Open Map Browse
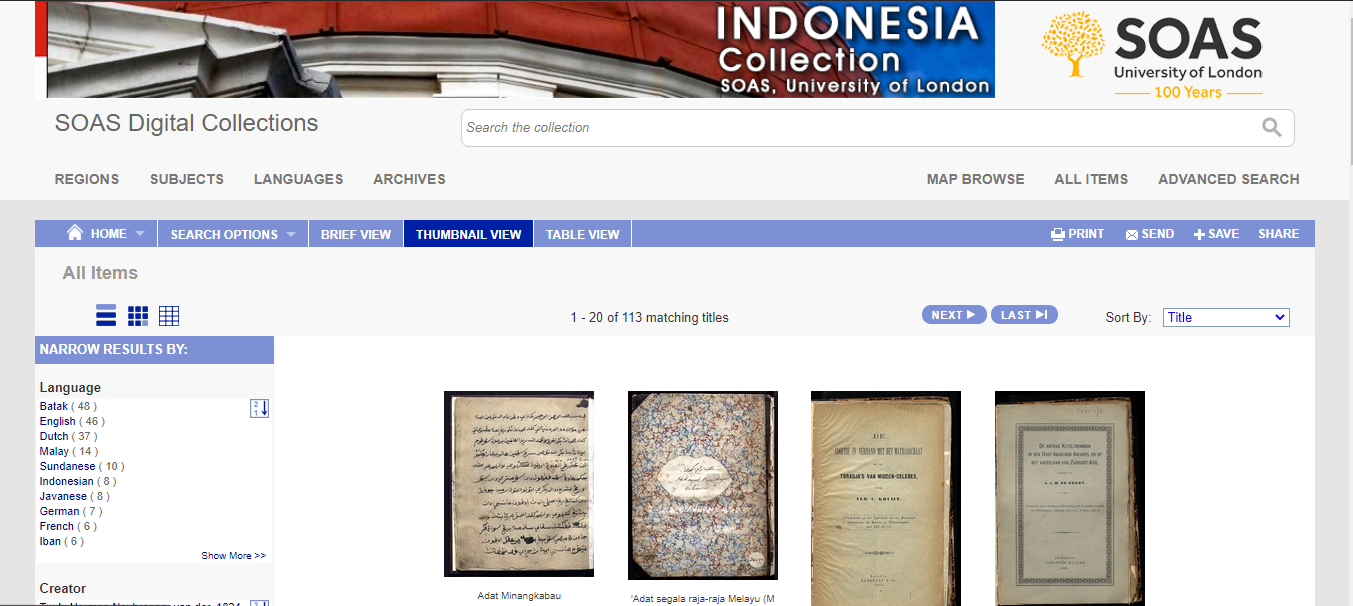 976,179
